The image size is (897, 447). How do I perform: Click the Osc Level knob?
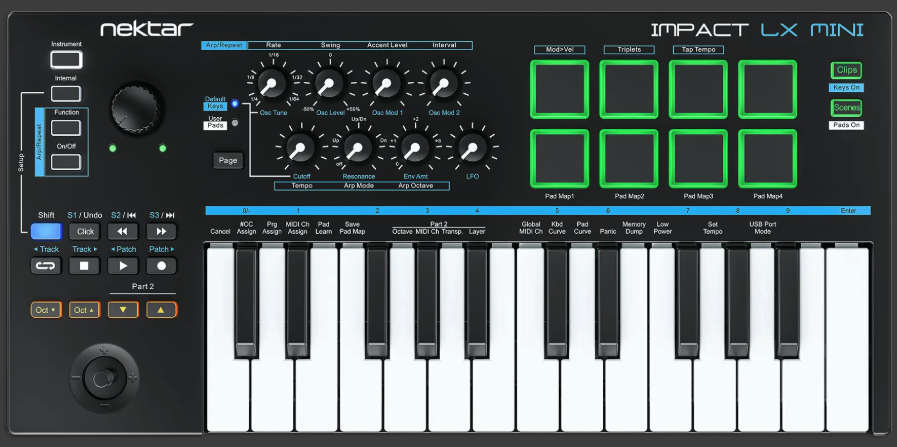[329, 85]
